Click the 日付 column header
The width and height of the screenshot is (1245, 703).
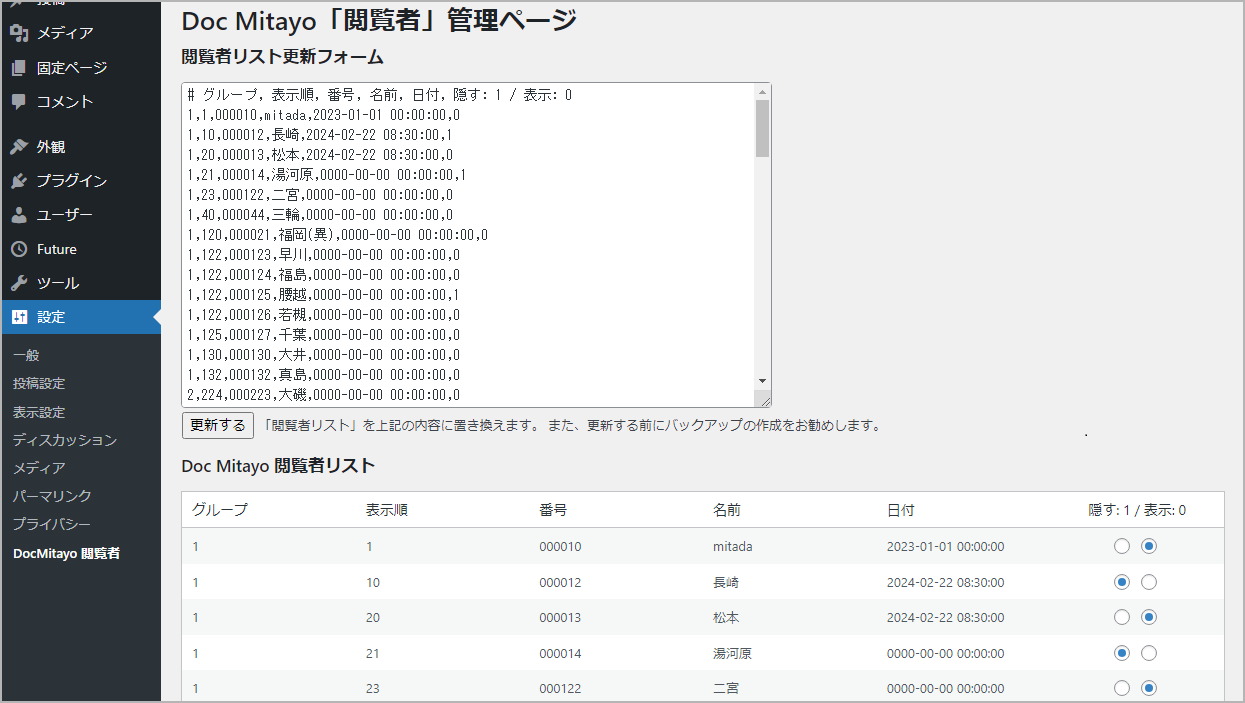[x=901, y=510]
